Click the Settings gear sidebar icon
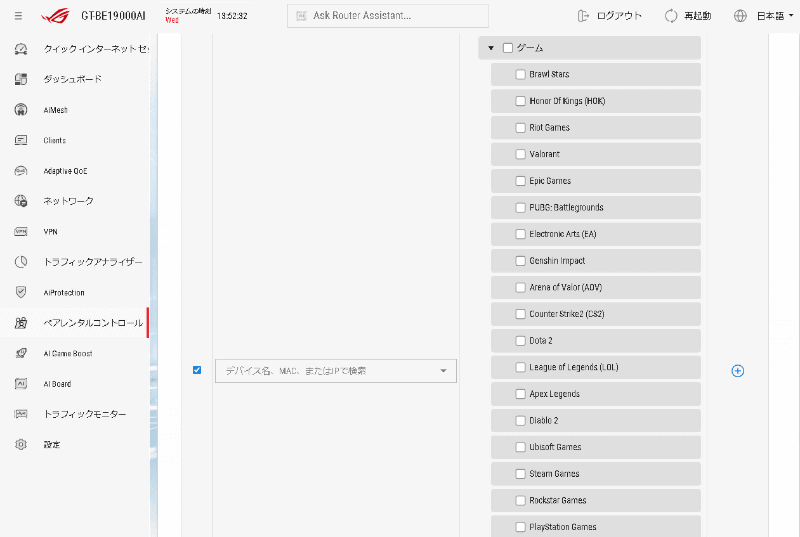The image size is (800, 537). click(21, 445)
